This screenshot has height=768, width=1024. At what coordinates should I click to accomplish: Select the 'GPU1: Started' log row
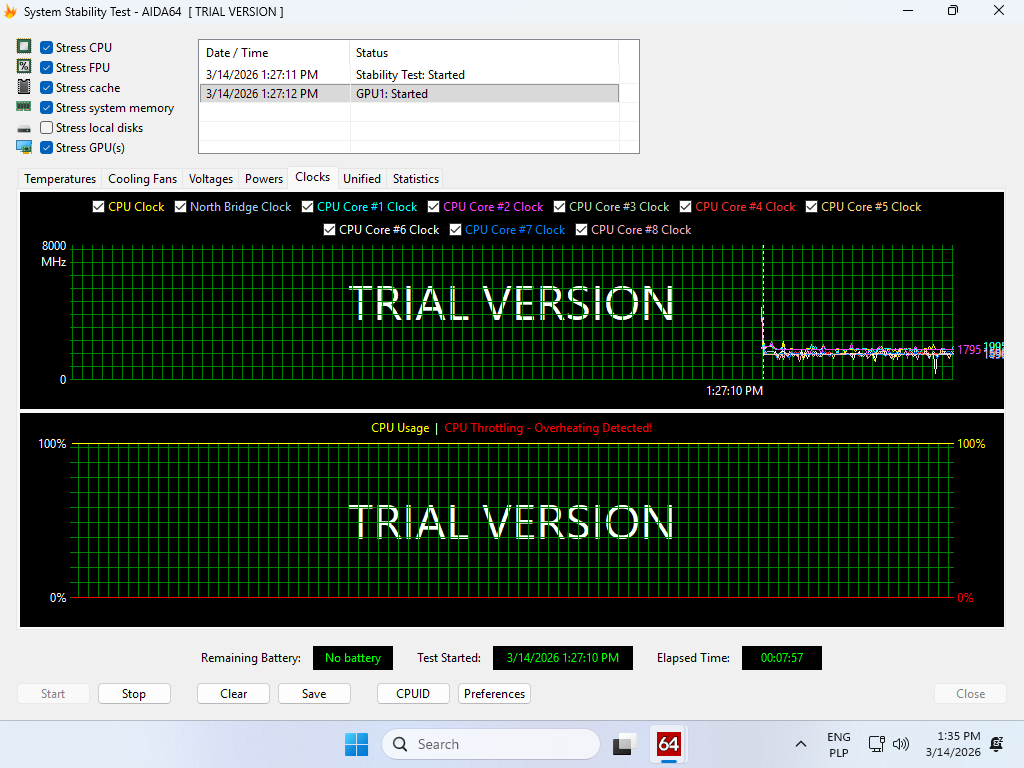pyautogui.click(x=409, y=93)
